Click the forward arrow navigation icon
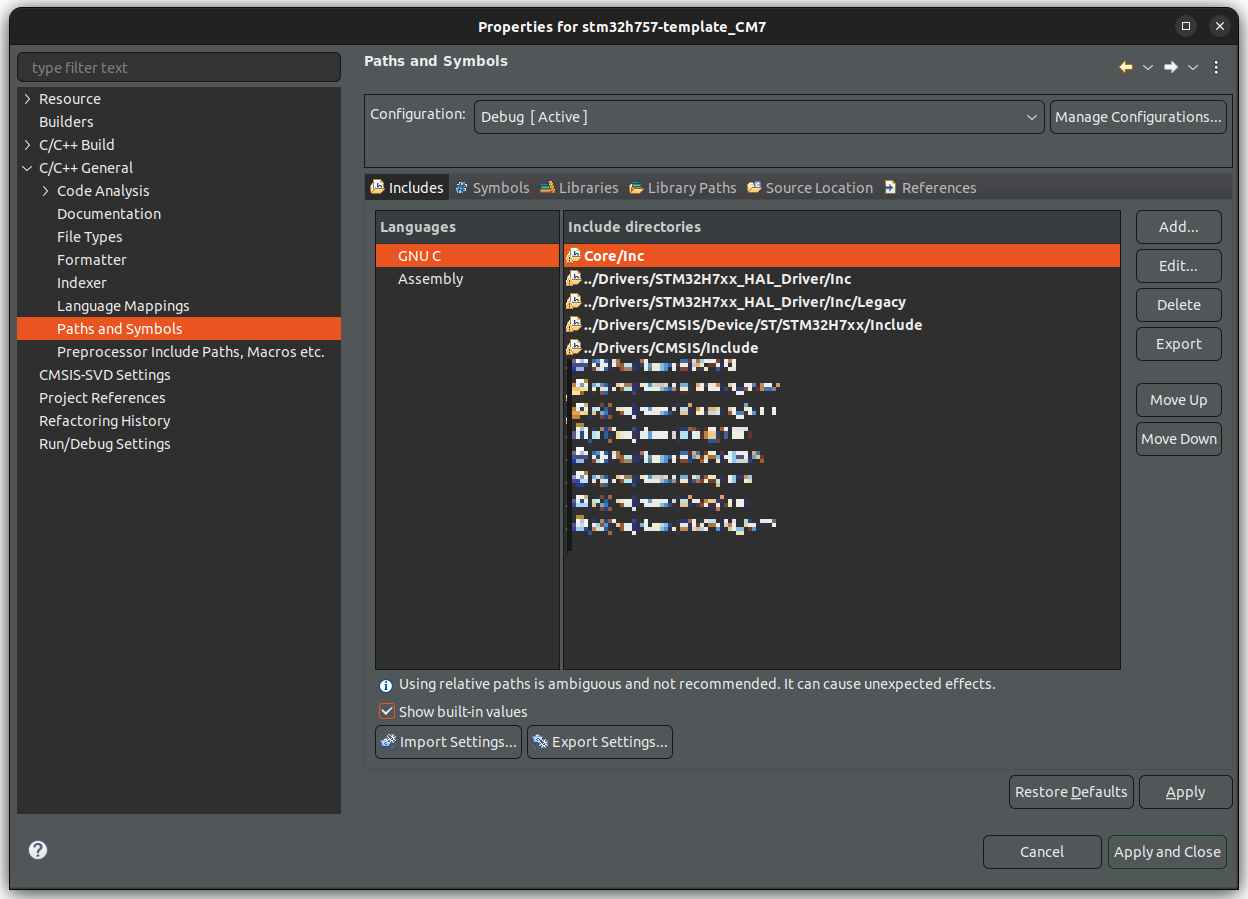 tap(1171, 67)
